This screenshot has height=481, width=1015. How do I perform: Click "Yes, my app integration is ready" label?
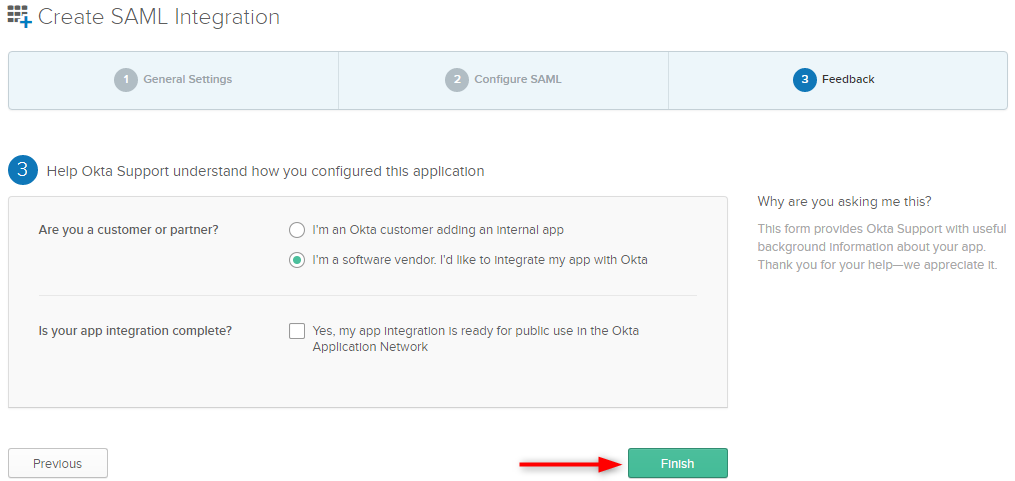(476, 339)
